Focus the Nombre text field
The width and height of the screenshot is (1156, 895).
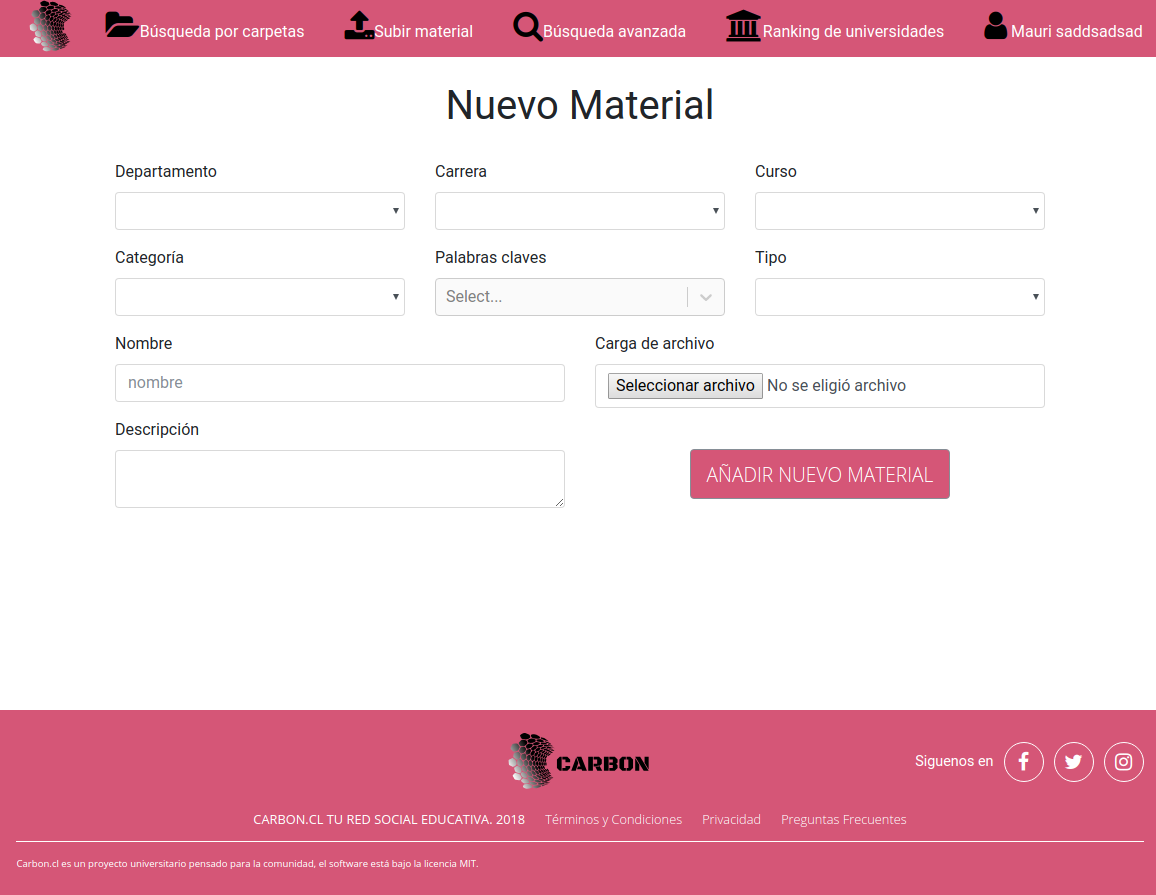point(340,383)
